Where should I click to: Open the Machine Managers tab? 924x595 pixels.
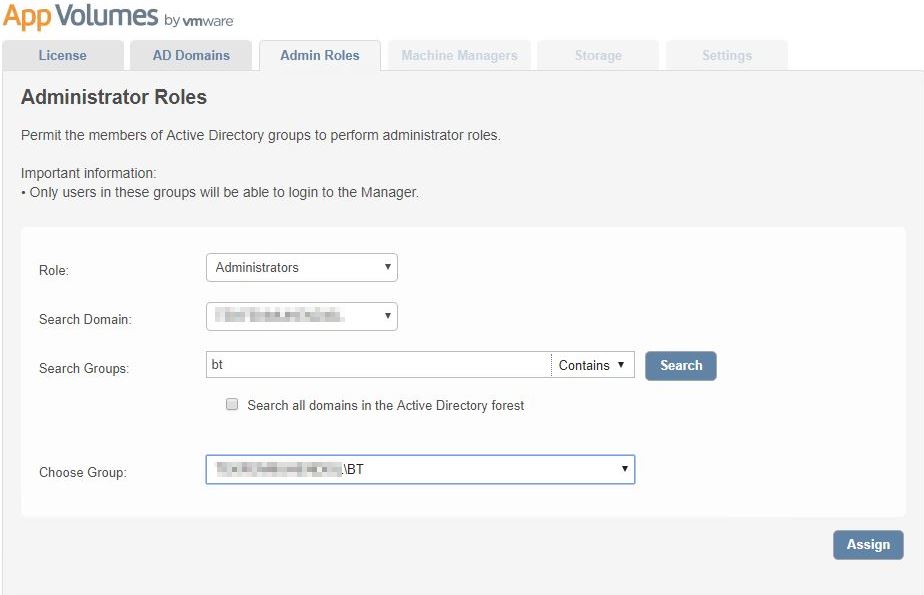[x=459, y=55]
